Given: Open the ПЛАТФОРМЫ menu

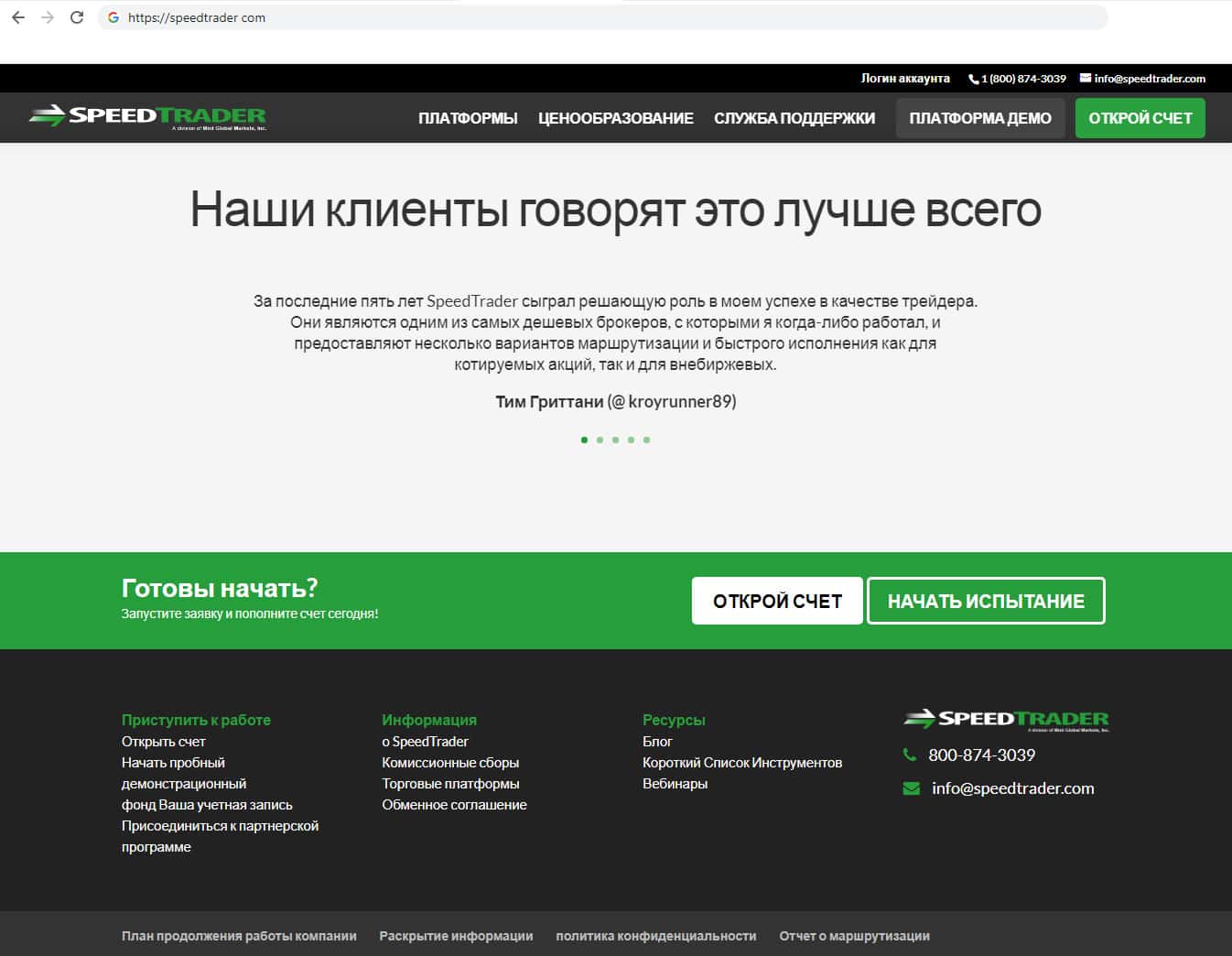Looking at the screenshot, I should (x=468, y=118).
